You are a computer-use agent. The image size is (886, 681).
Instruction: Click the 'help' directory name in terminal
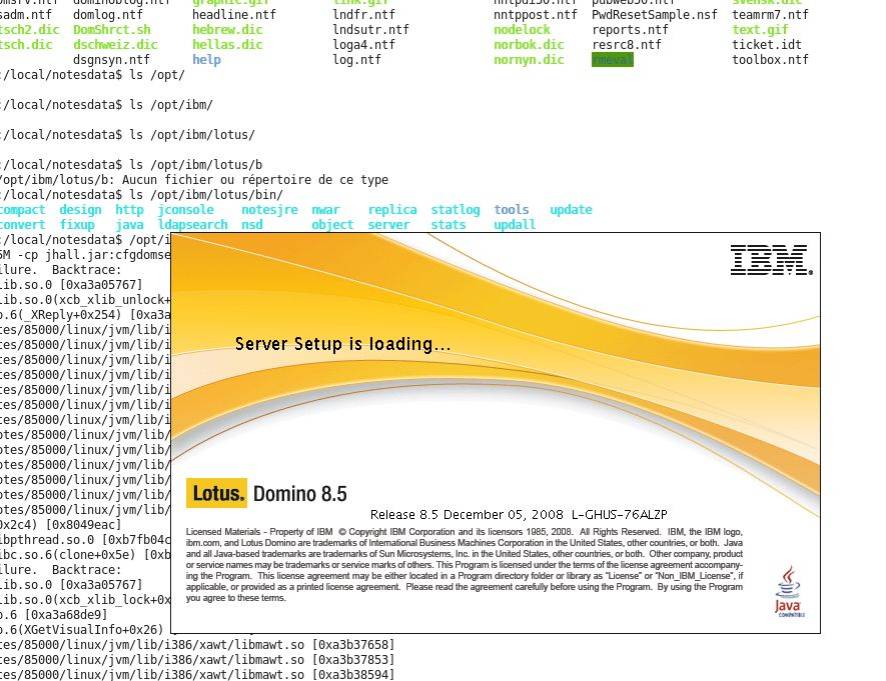point(206,60)
